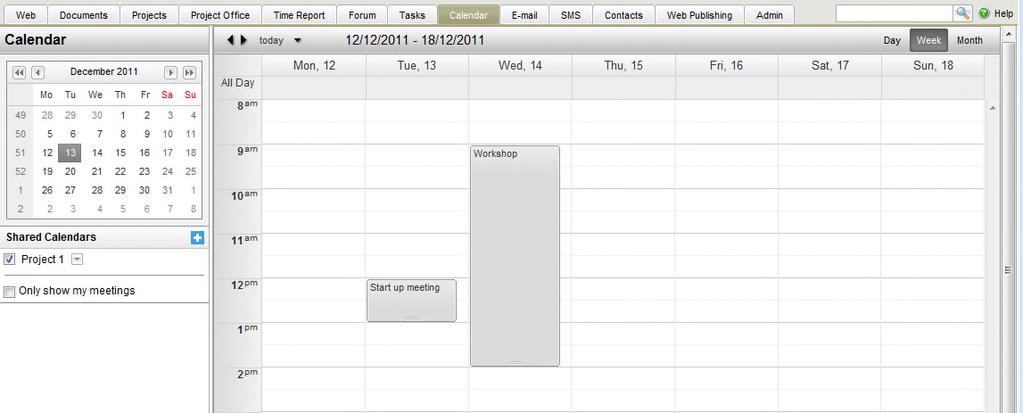
Task: Open the Start up meeting event
Action: 412,300
